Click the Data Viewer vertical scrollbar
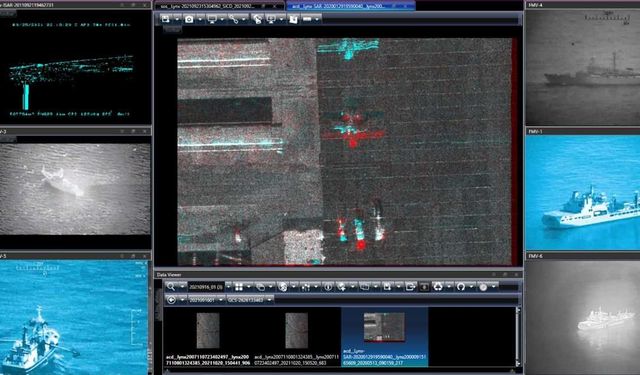 [518, 337]
